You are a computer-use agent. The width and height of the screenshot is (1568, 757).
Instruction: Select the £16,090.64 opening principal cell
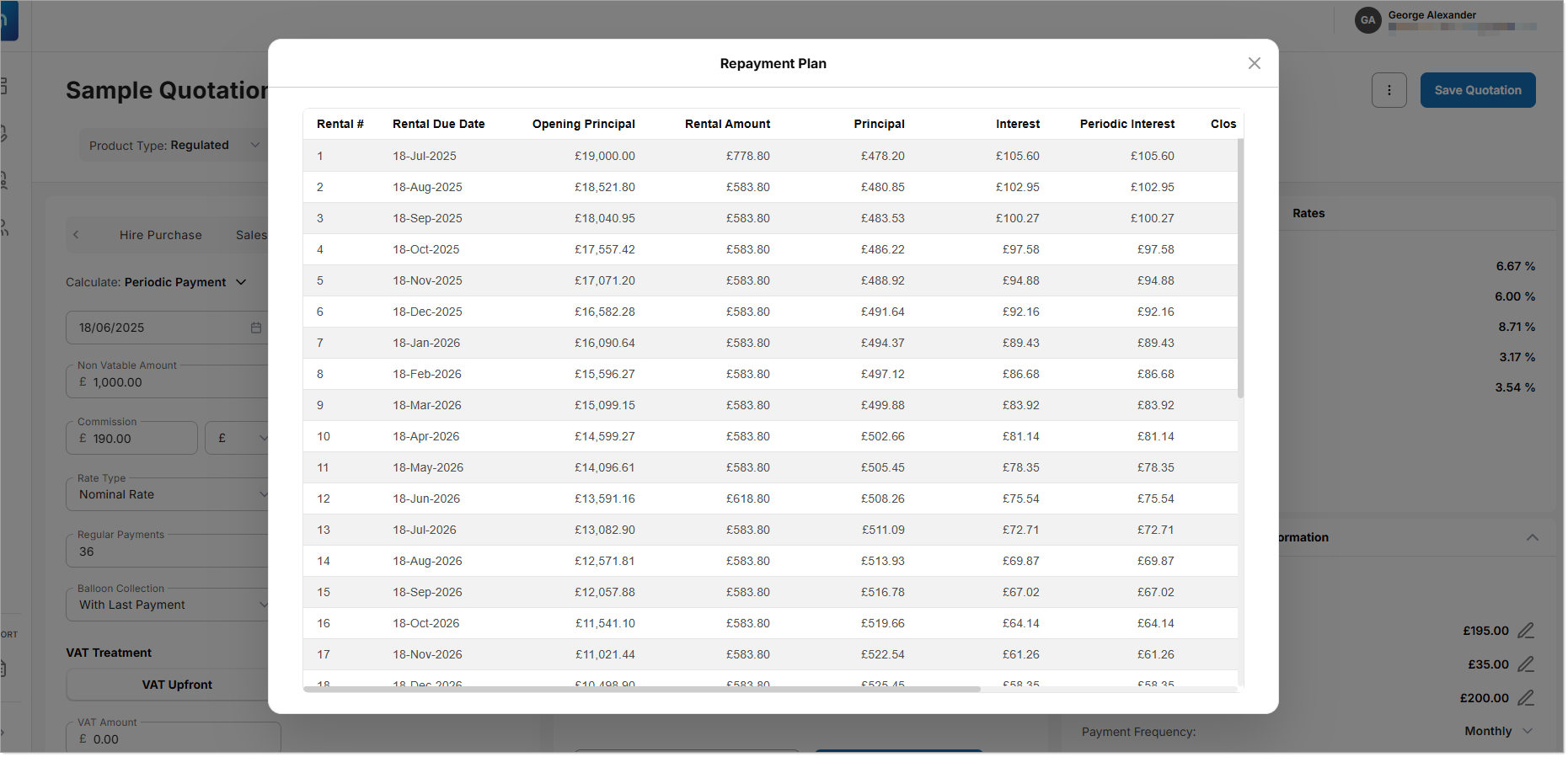pos(604,343)
